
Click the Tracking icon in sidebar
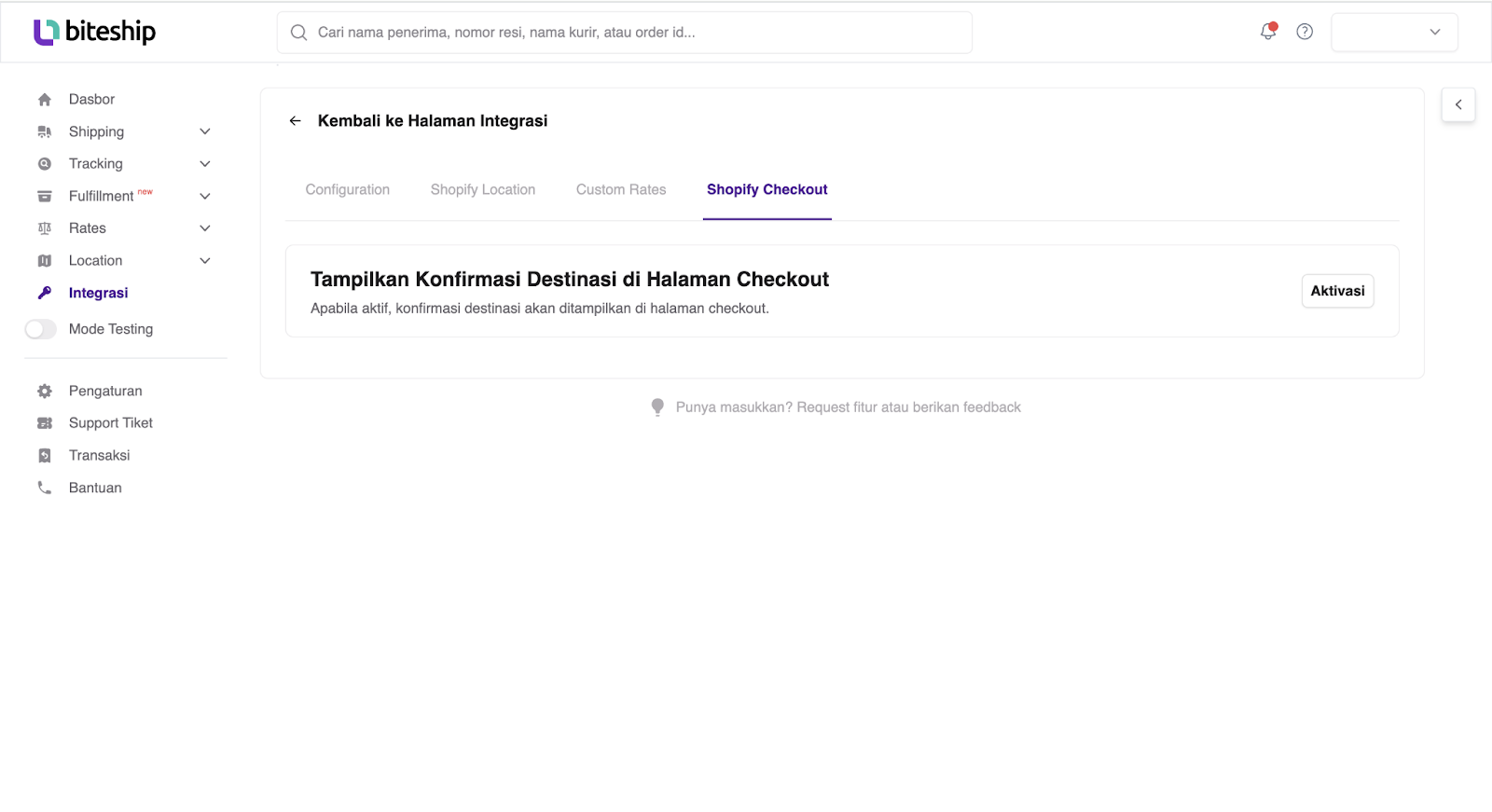pyautogui.click(x=45, y=164)
